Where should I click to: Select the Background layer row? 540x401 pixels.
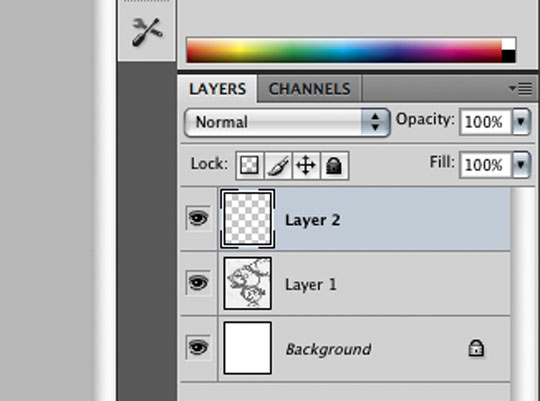click(x=345, y=348)
